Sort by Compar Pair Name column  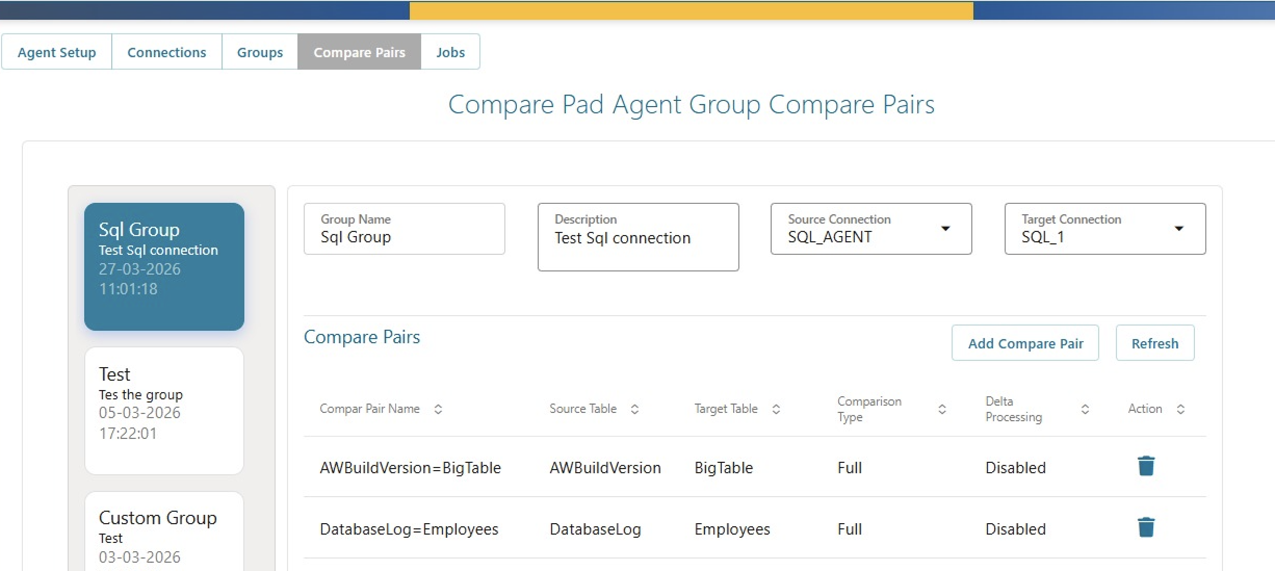[x=438, y=409]
